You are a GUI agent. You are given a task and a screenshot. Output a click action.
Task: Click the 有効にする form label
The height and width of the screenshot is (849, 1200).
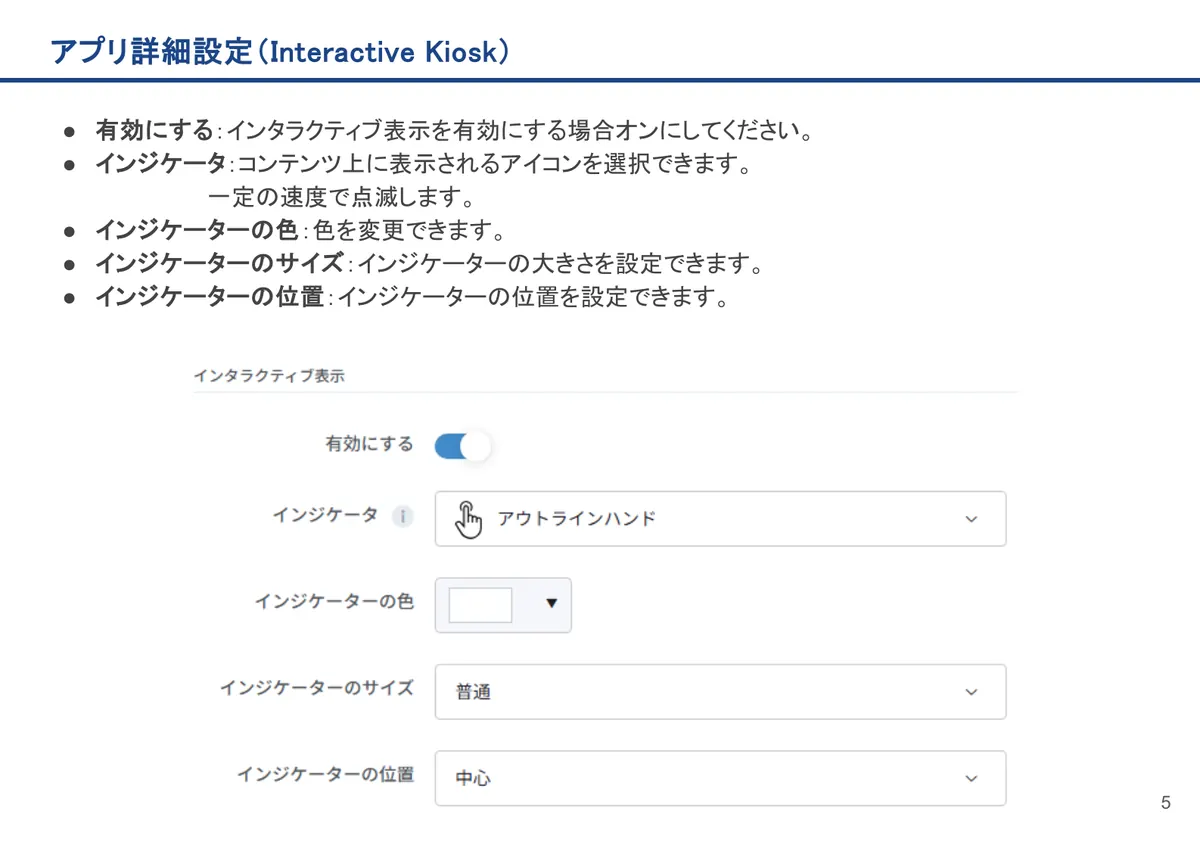(x=369, y=444)
